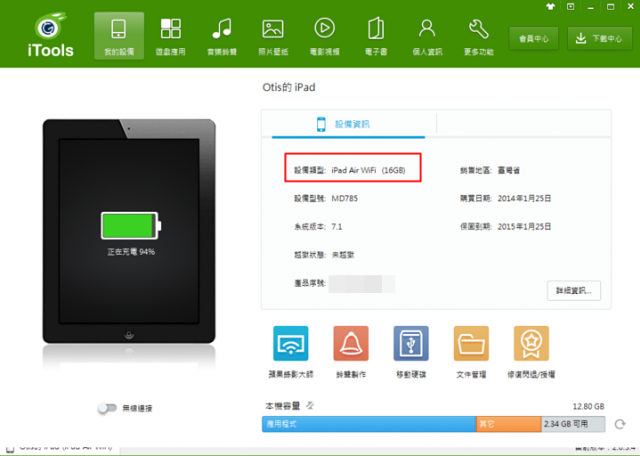Click the blurred 產品序號 serial number field
The width and height of the screenshot is (640, 456).
pos(362,284)
